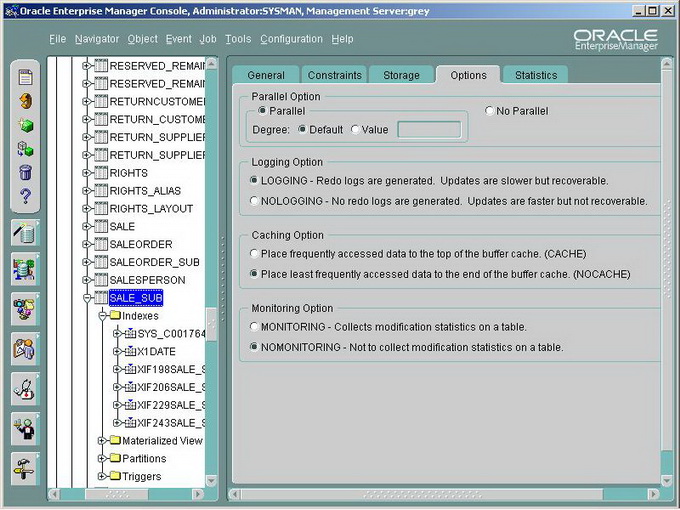This screenshot has height=510, width=680.
Task: Select the NOLOGGING option
Action: pyautogui.click(x=254, y=201)
